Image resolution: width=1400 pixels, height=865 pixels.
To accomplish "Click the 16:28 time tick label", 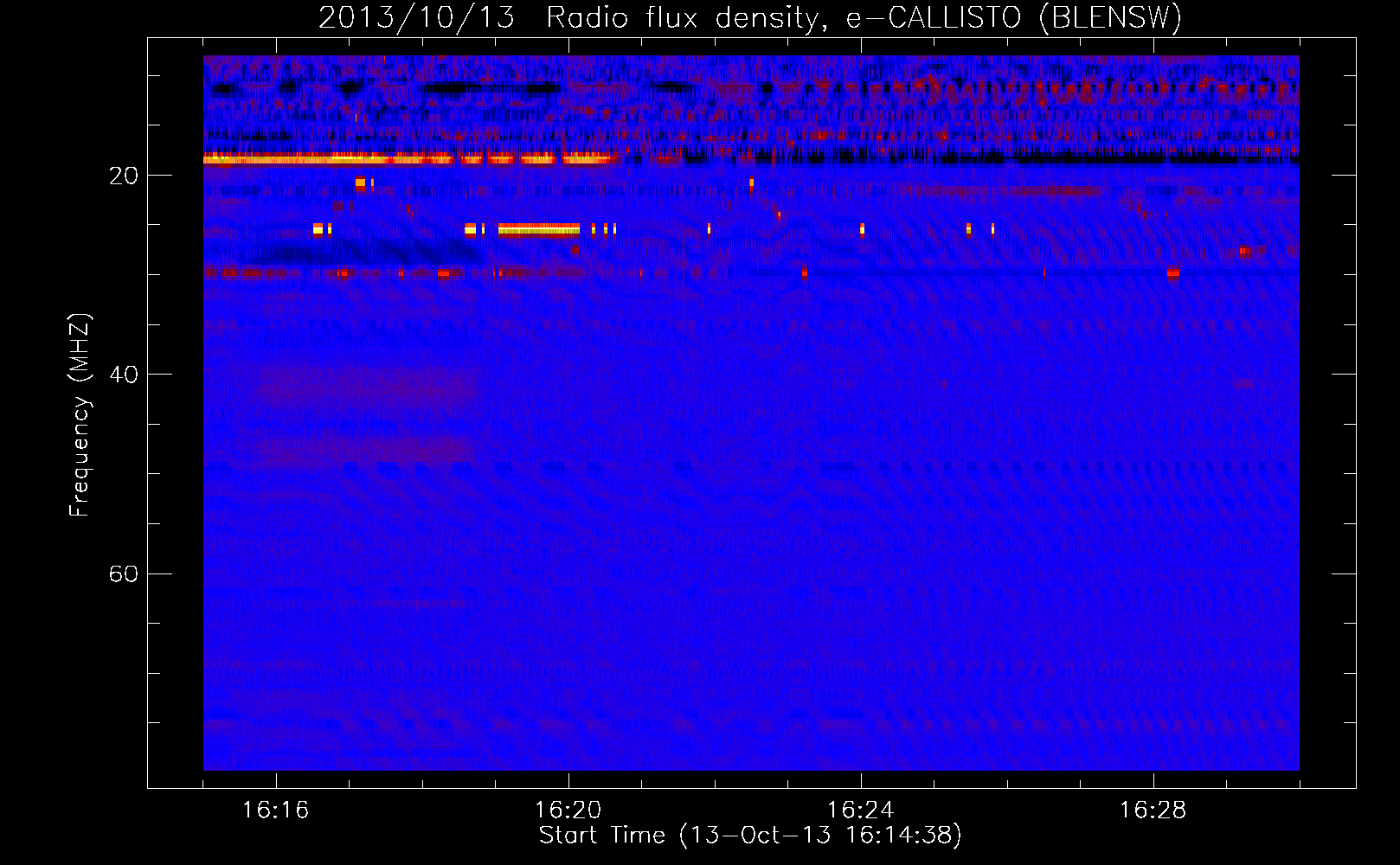I will [1153, 811].
